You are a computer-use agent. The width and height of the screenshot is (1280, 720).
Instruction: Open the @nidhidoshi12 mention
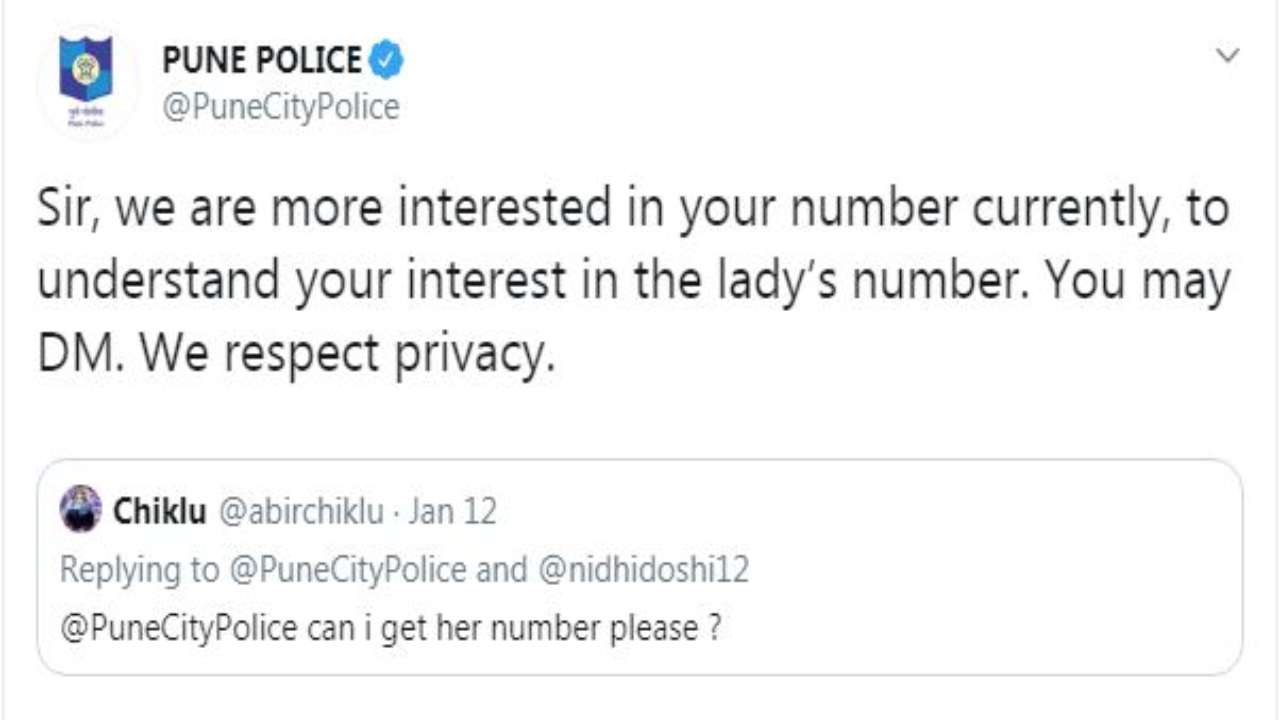644,569
